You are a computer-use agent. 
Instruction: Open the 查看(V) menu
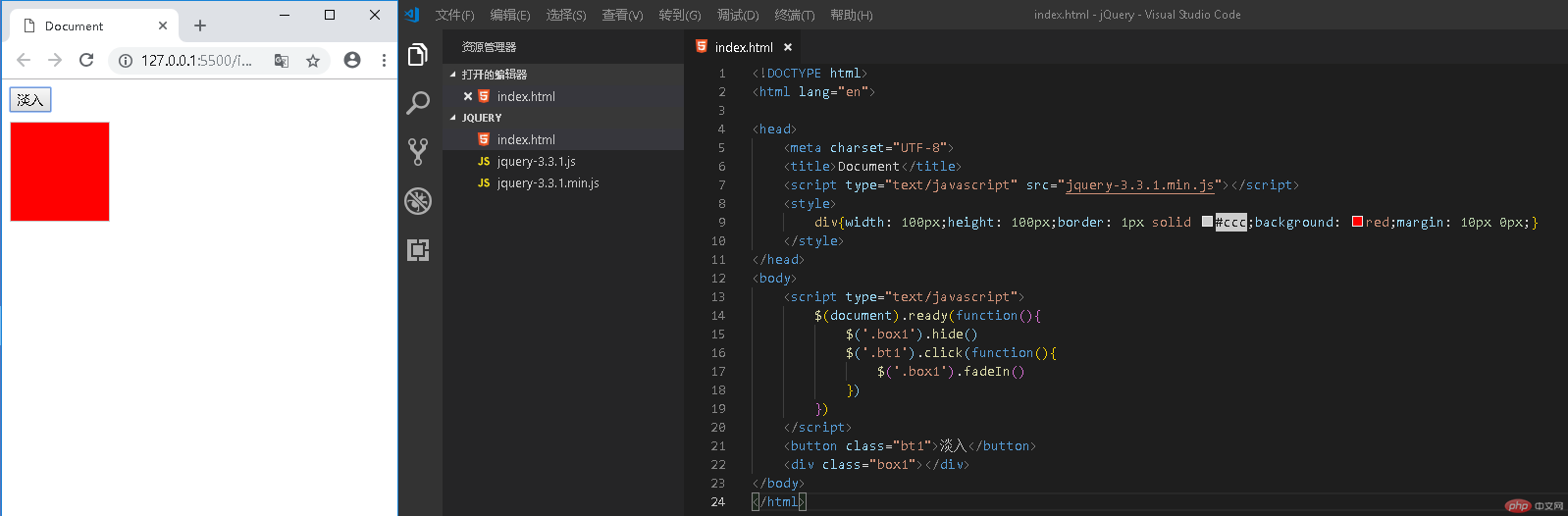click(x=622, y=15)
